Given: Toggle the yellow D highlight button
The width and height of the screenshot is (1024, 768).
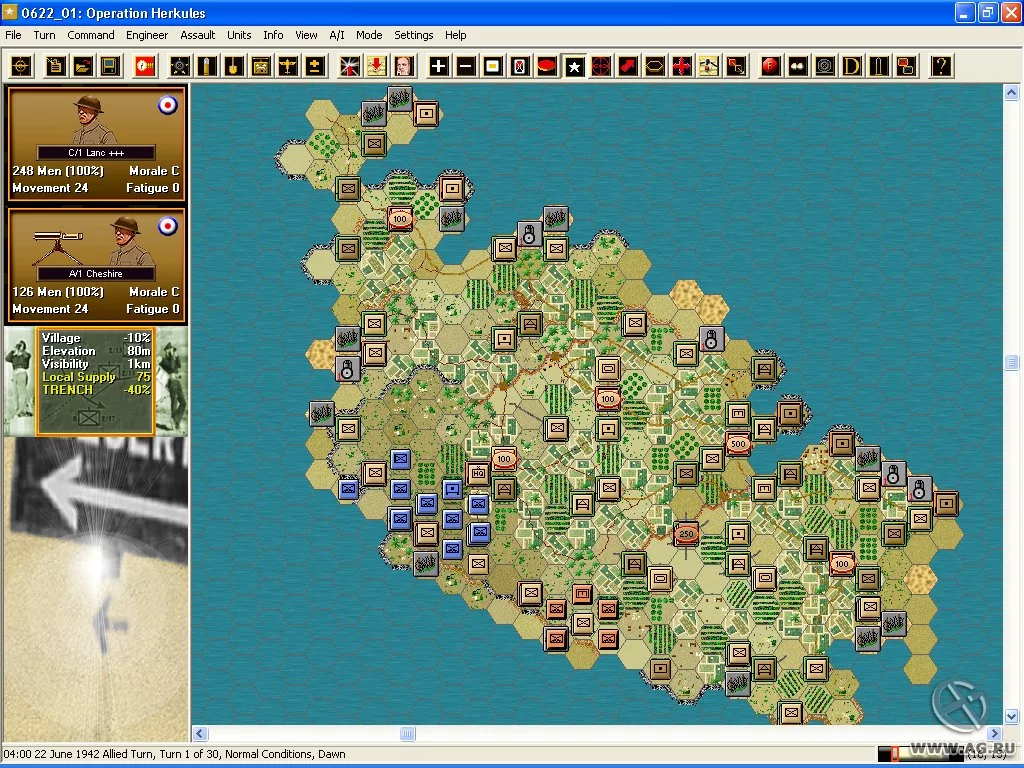Looking at the screenshot, I should click(852, 66).
